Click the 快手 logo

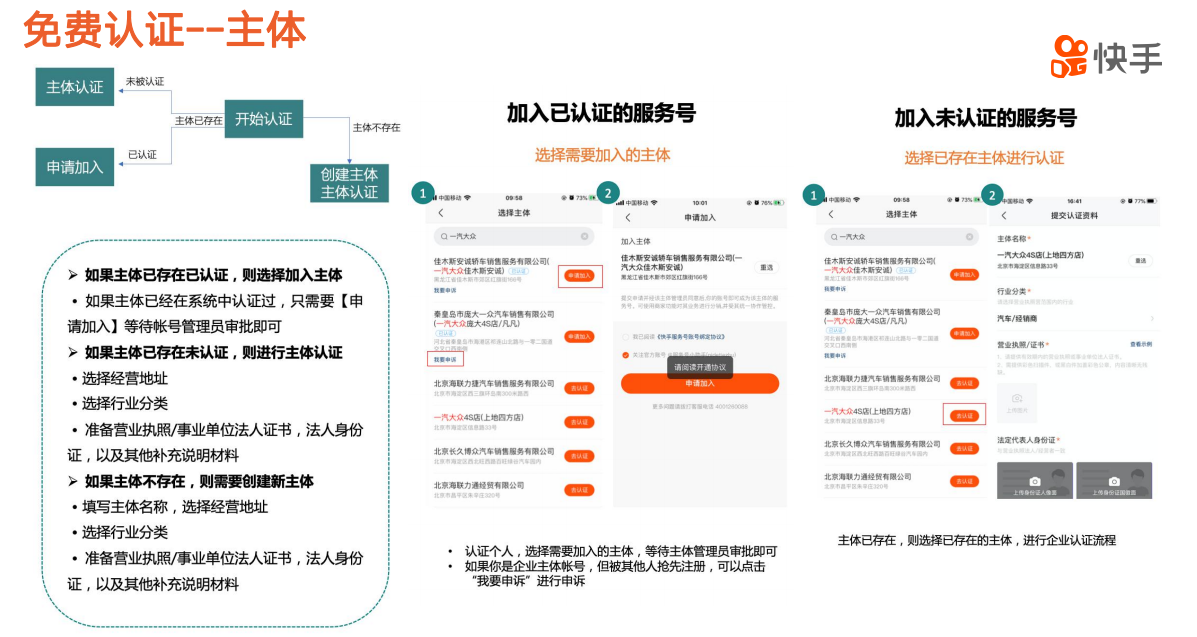[x=1106, y=57]
